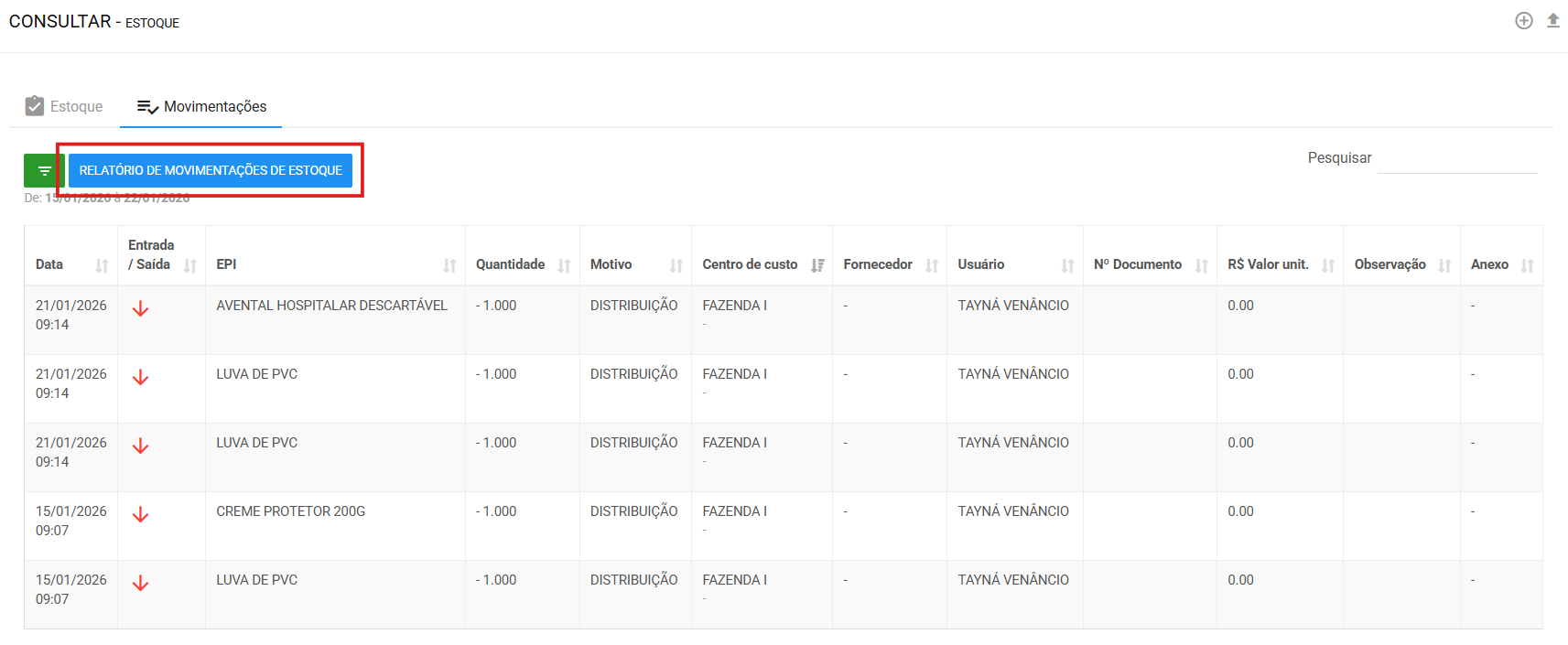Click FAZENDA I in the CREME PROTETOR row
Image resolution: width=1568 pixels, height=645 pixels.
pos(734,511)
